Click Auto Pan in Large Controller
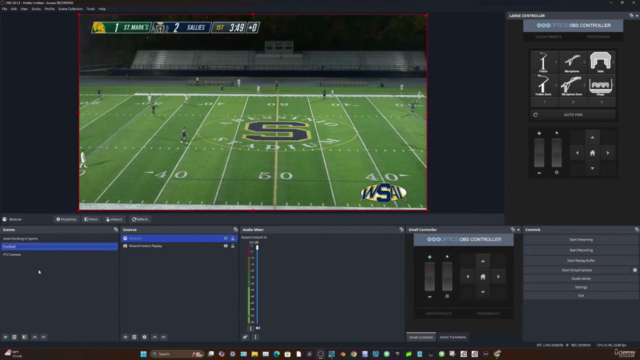This screenshot has height=360, width=640. tap(573, 115)
